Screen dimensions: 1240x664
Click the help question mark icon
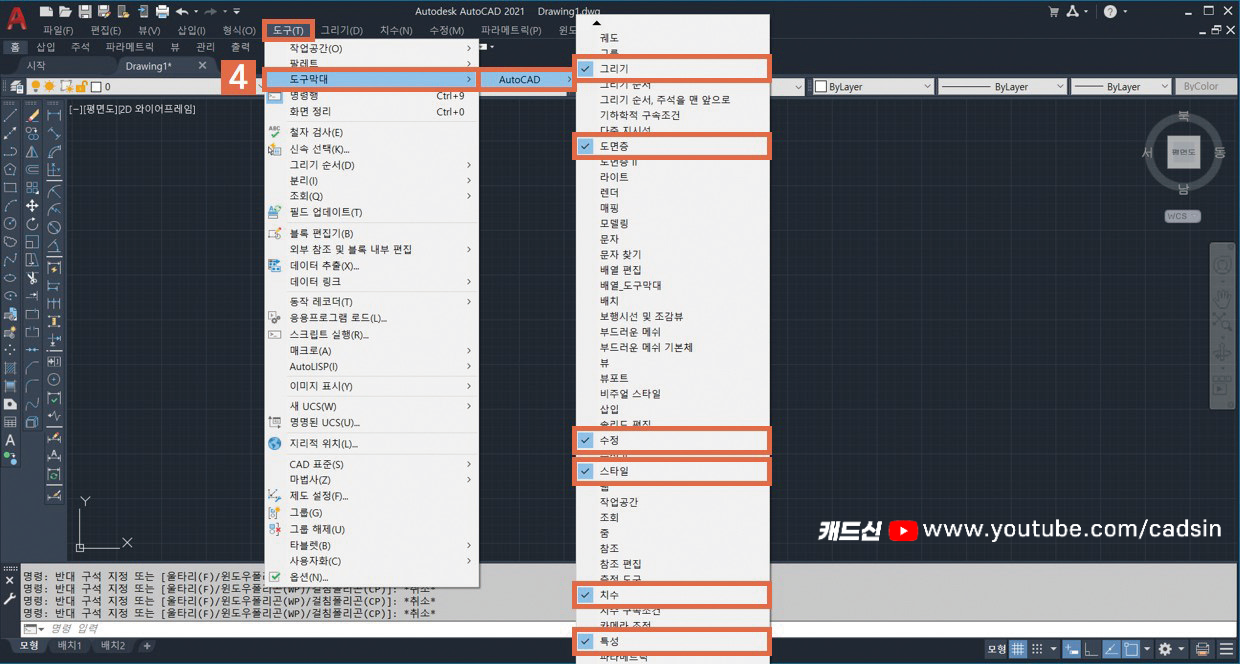[1109, 11]
